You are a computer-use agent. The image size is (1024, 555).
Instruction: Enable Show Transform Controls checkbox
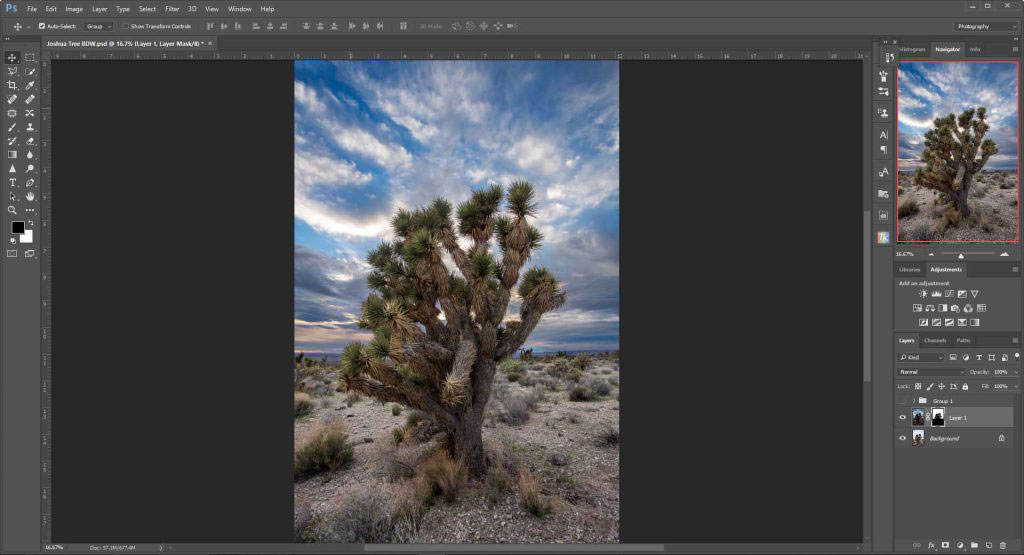(125, 26)
